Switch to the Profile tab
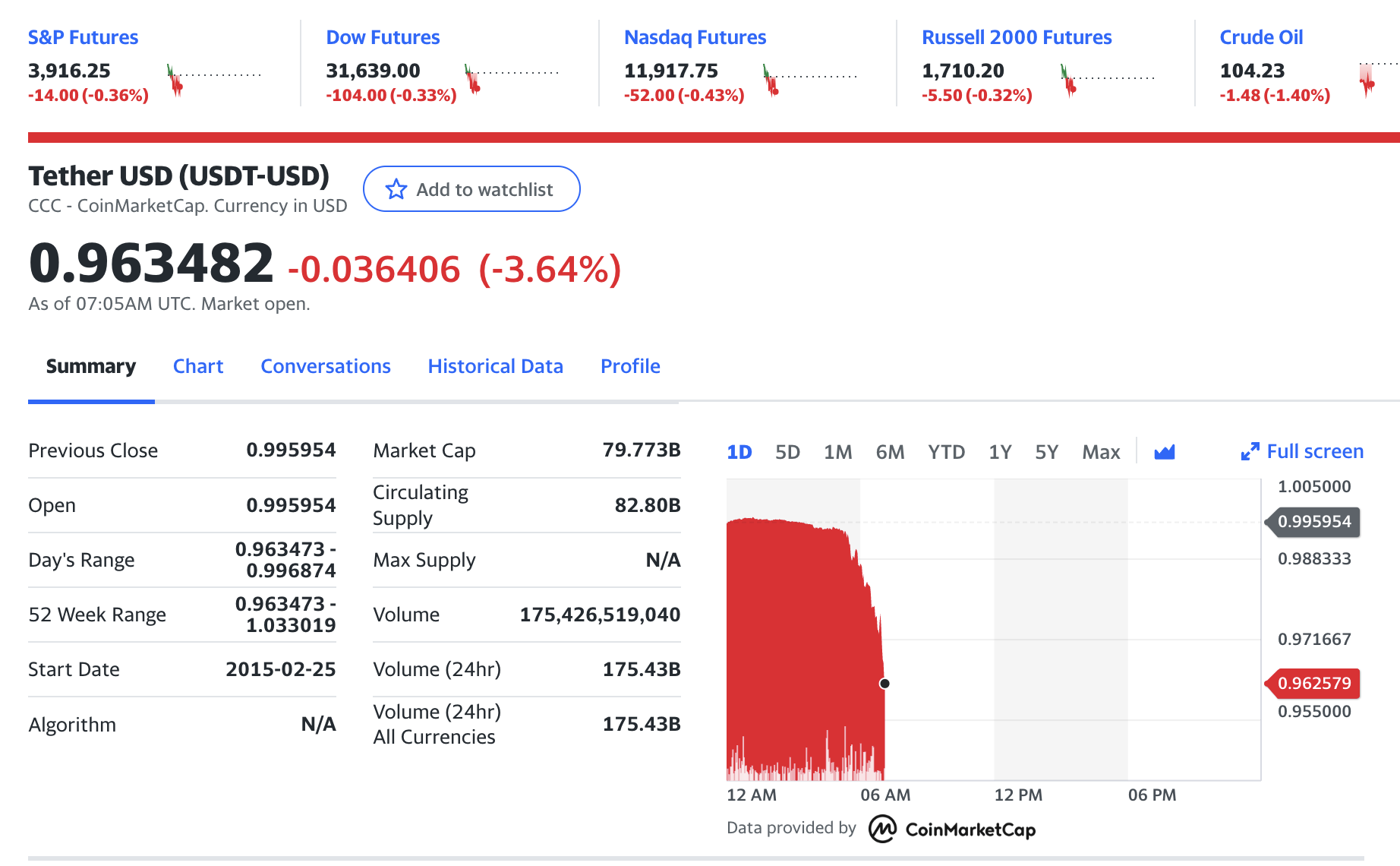The width and height of the screenshot is (1400, 866). click(x=630, y=366)
